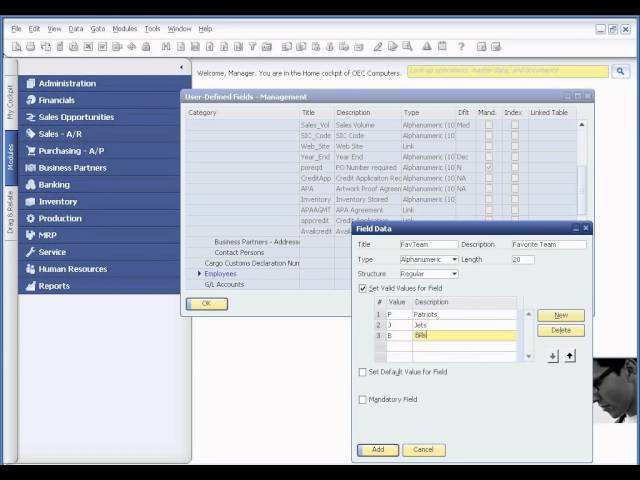
Task: Open the Human Resources module
Action: [100, 269]
